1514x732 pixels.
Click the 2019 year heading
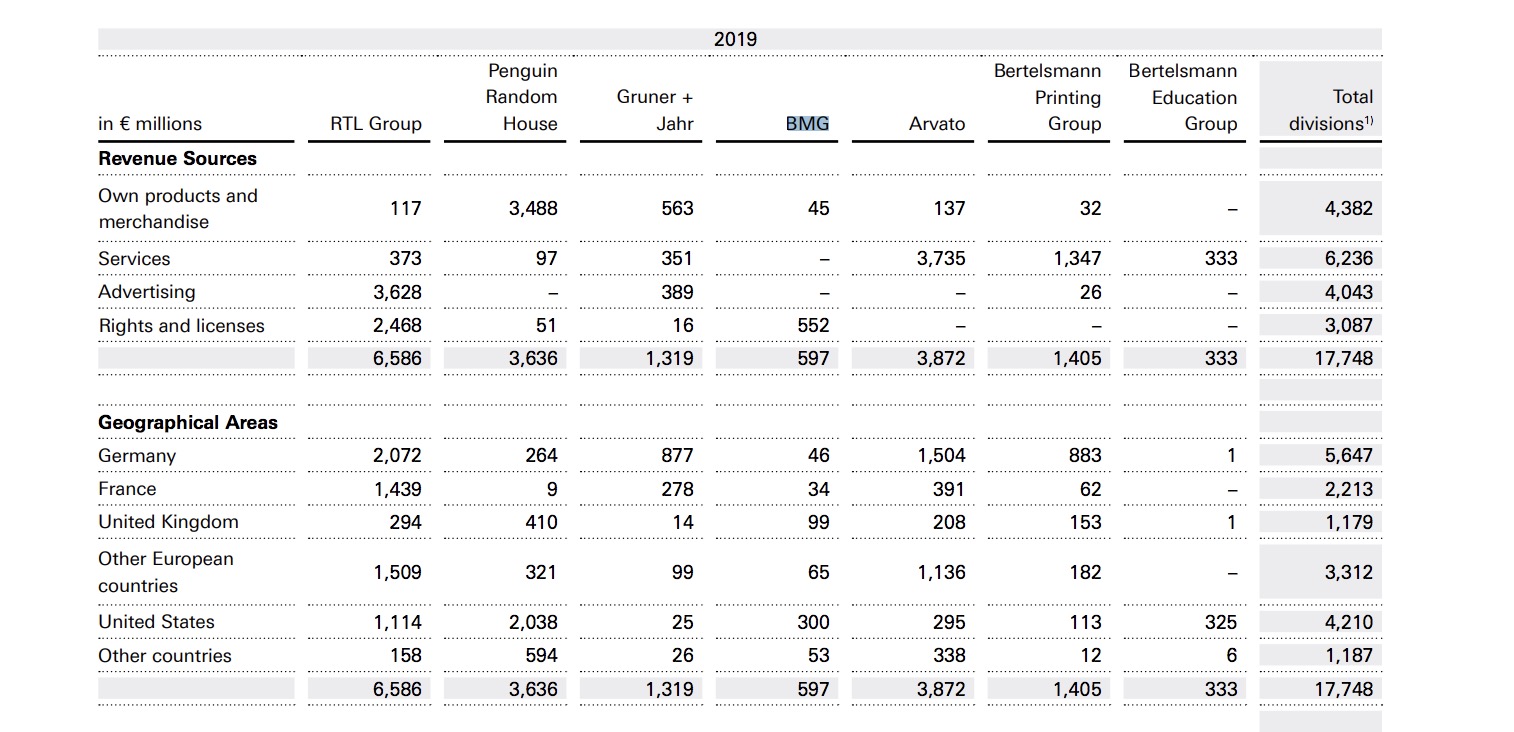[x=735, y=40]
